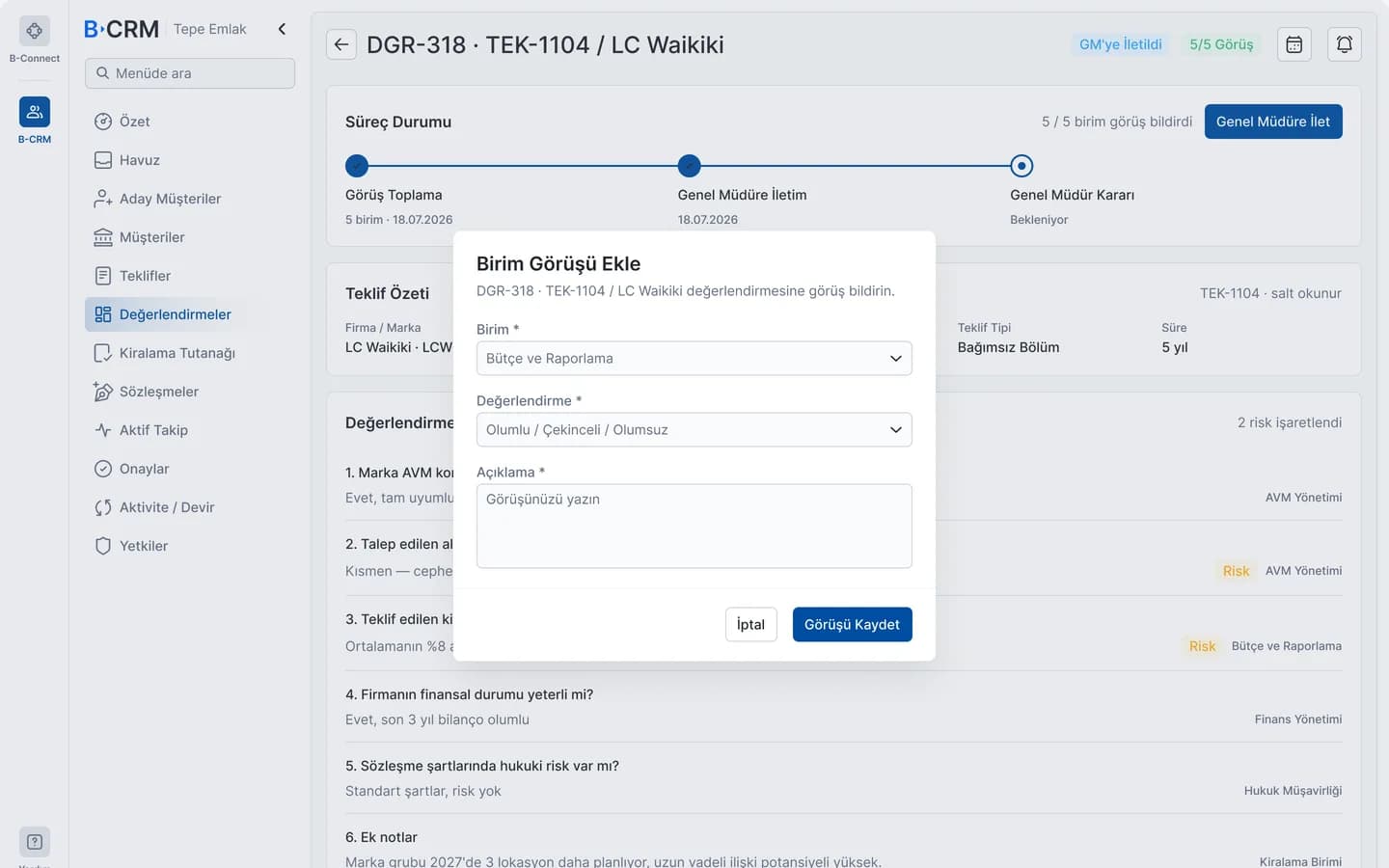The image size is (1389, 868).
Task: Go back using the arrow button
Action: pyautogui.click(x=341, y=44)
